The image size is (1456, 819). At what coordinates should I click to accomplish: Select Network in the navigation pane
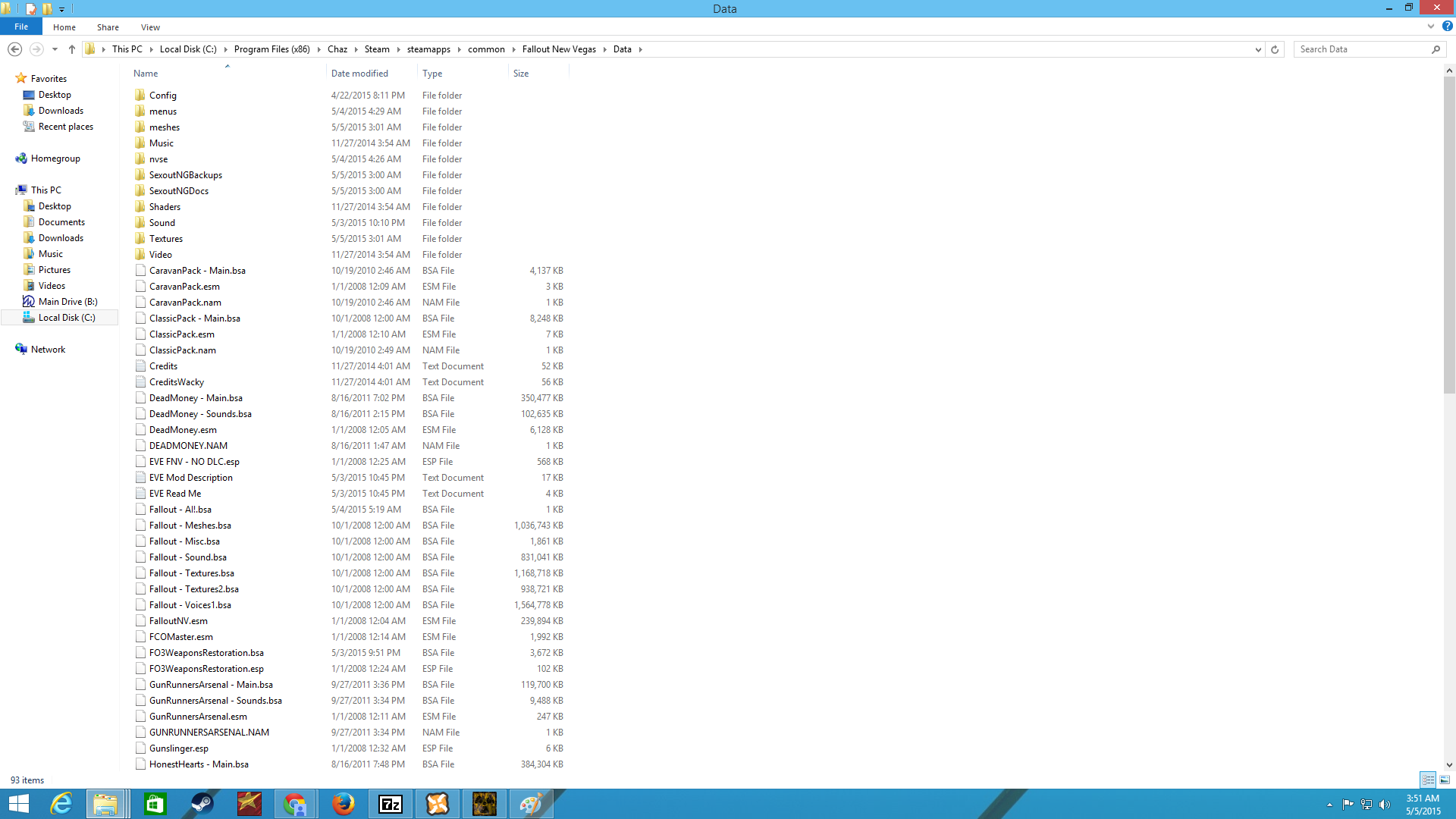48,350
